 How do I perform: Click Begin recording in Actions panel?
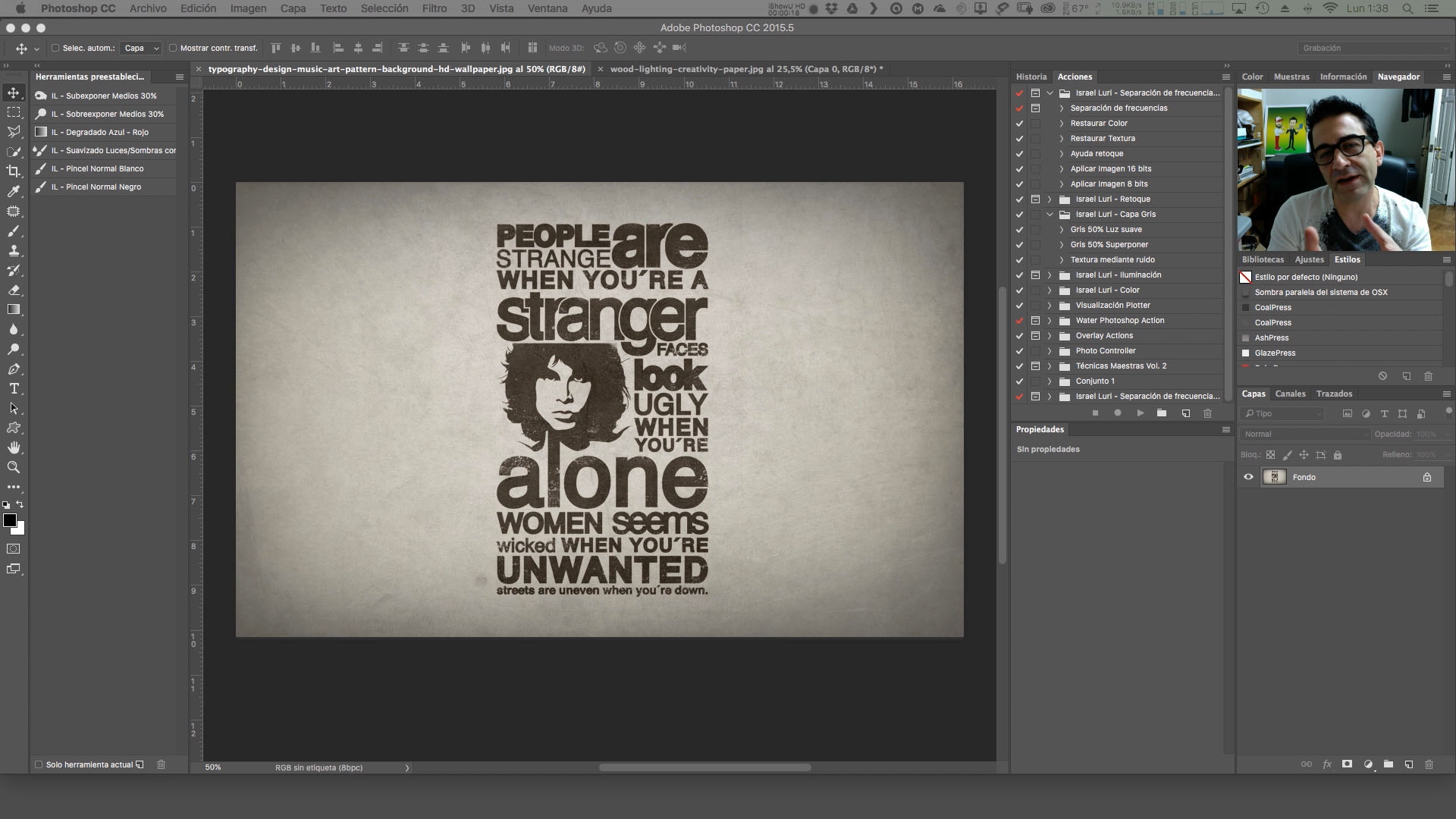pos(1118,413)
